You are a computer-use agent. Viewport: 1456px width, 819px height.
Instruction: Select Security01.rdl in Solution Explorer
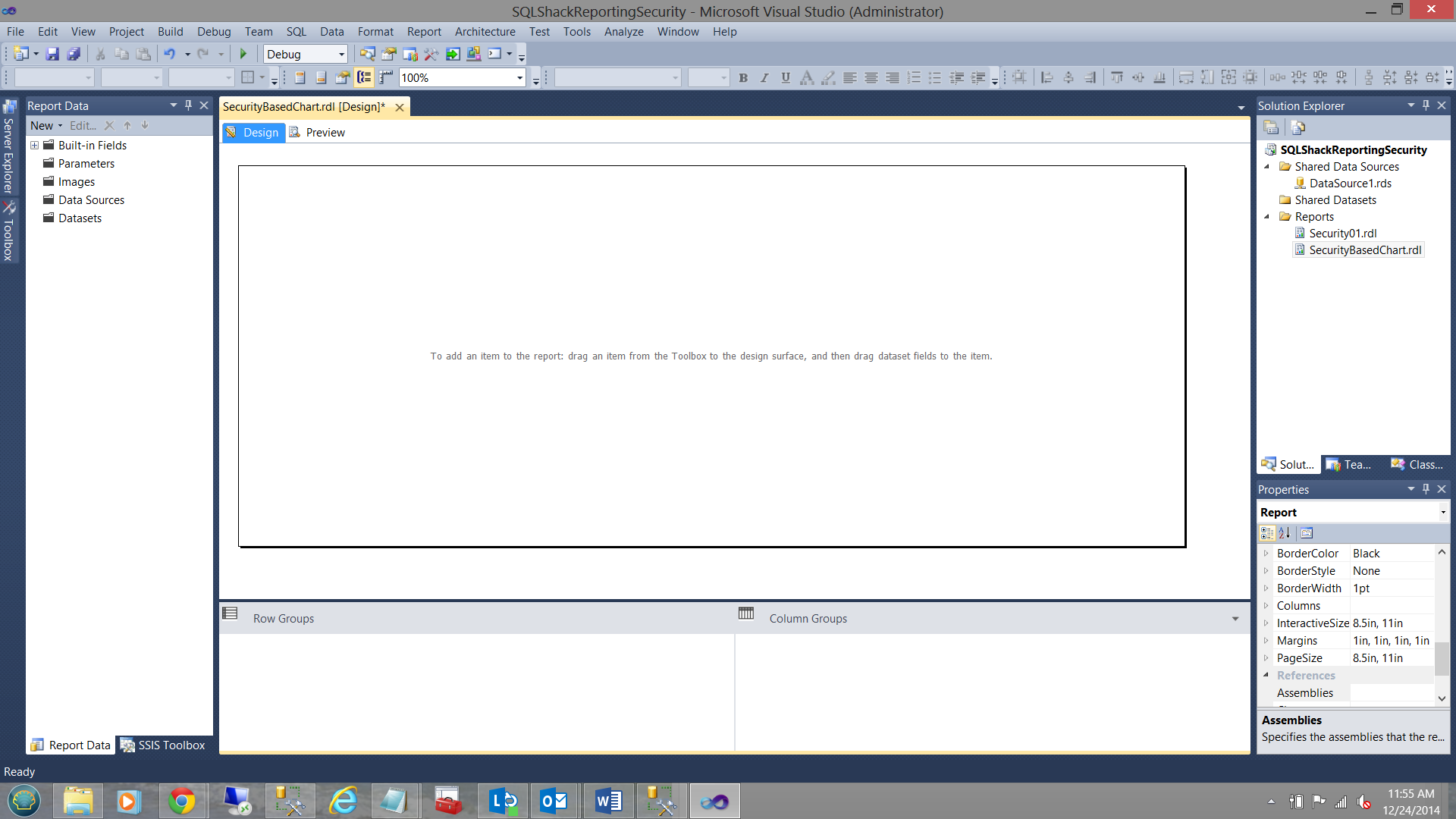[1342, 234]
